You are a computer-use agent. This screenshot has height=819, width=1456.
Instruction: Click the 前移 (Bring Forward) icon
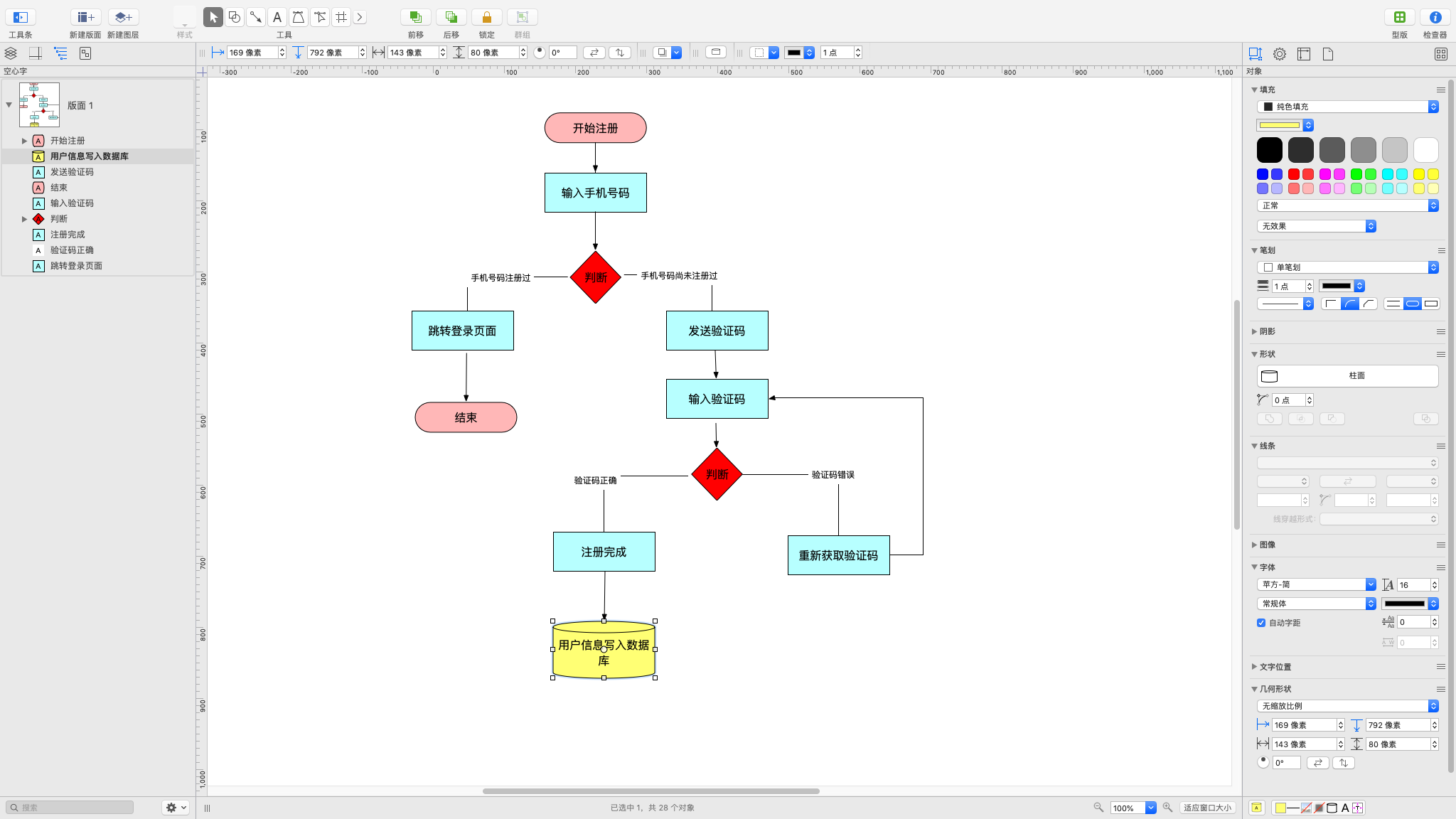coord(415,17)
